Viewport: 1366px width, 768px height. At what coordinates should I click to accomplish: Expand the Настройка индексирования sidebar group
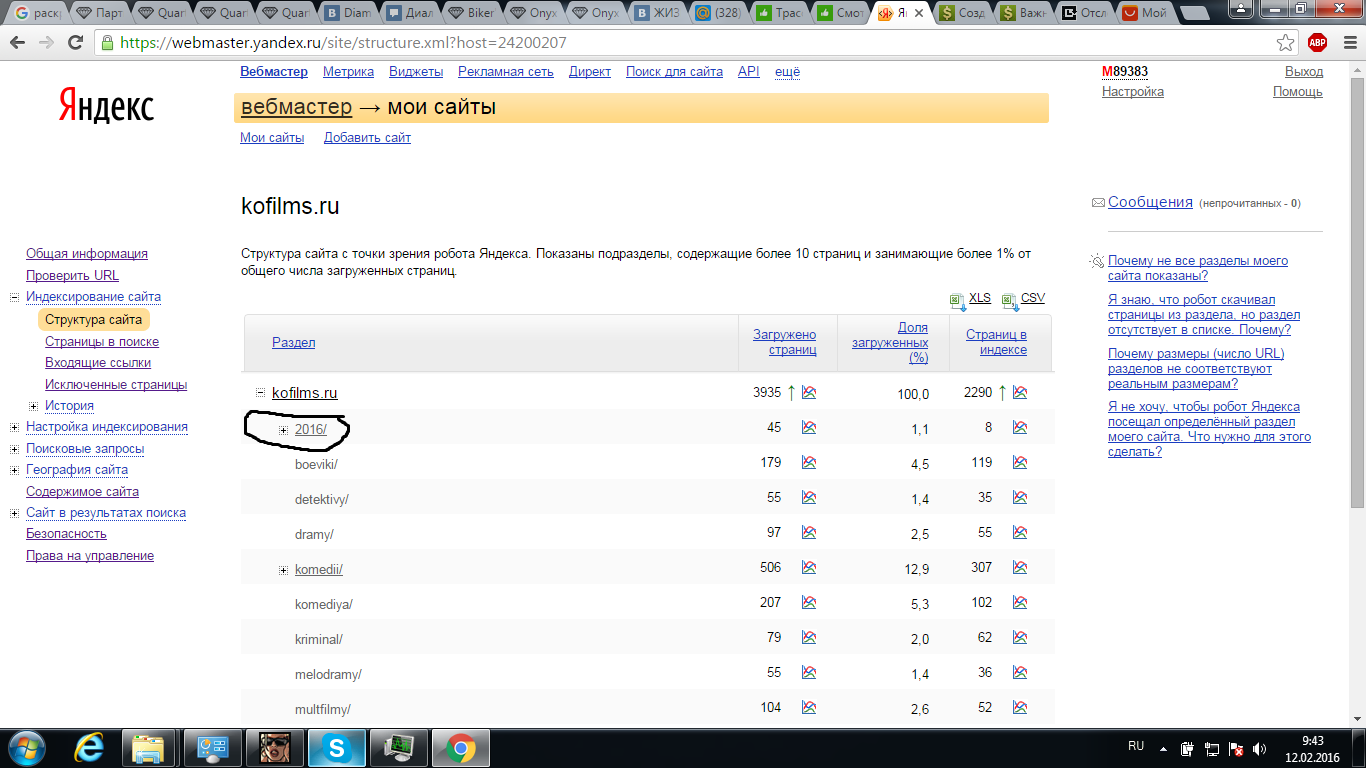tap(15, 427)
